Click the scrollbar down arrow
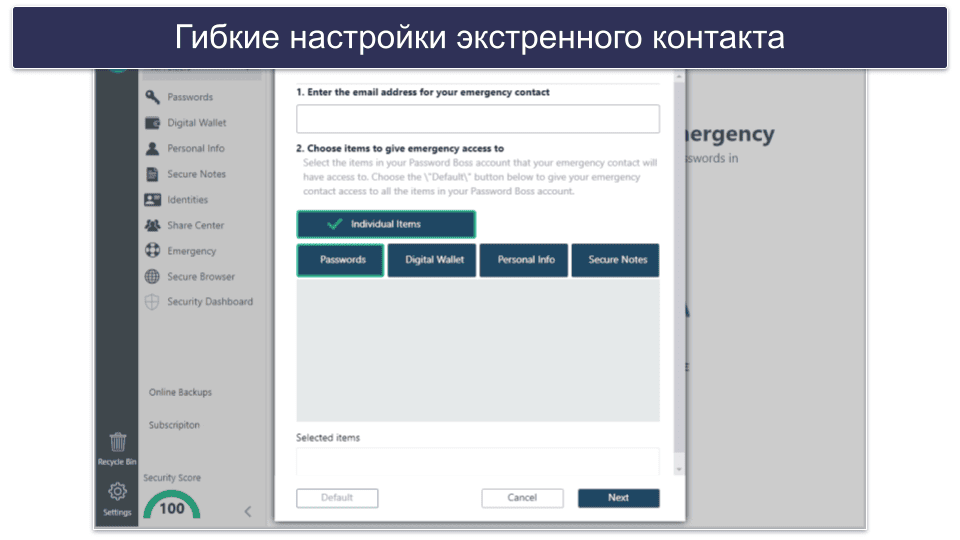Viewport: 960px width, 540px height. [678, 470]
